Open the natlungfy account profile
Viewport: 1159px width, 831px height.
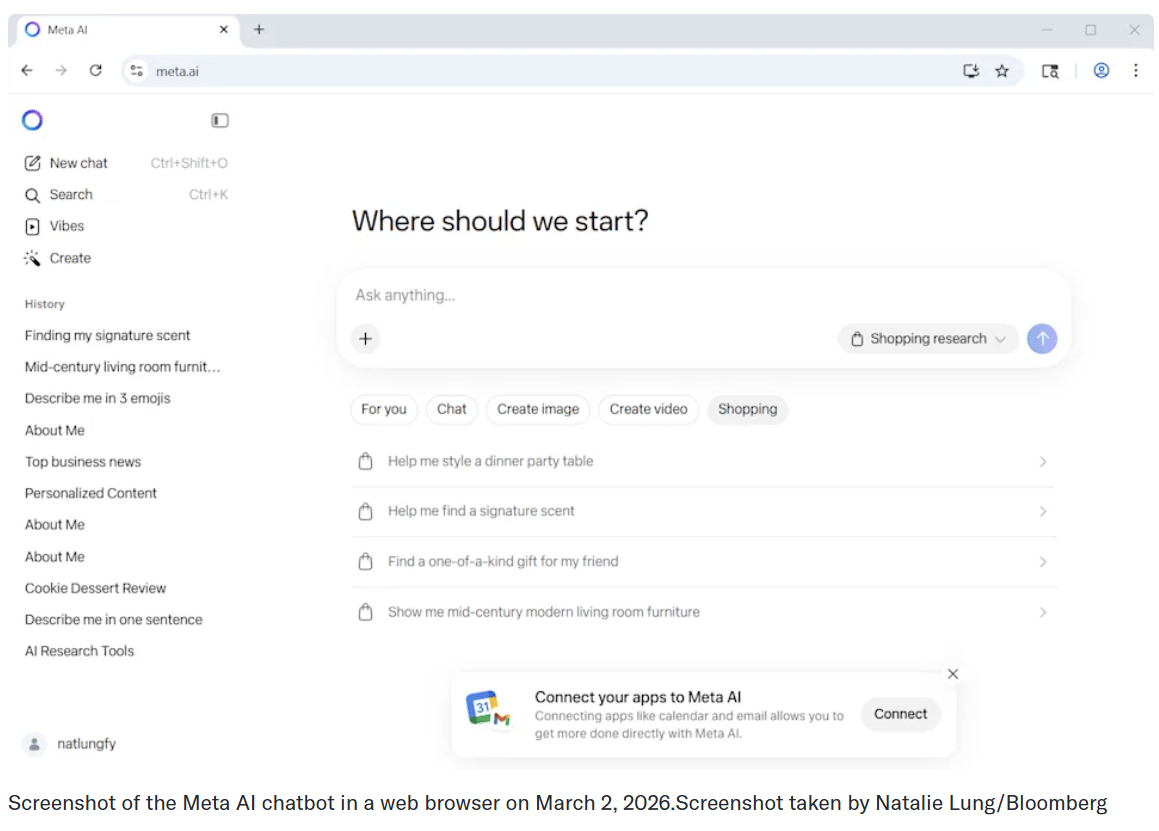click(x=69, y=744)
